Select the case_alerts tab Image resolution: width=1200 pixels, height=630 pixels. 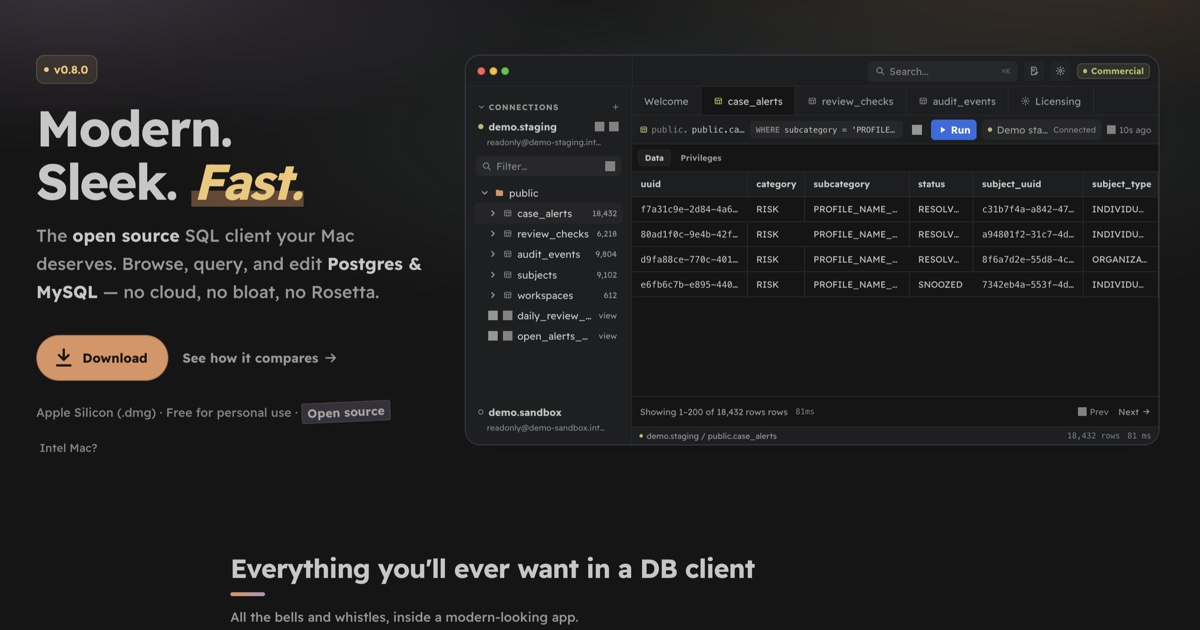748,101
